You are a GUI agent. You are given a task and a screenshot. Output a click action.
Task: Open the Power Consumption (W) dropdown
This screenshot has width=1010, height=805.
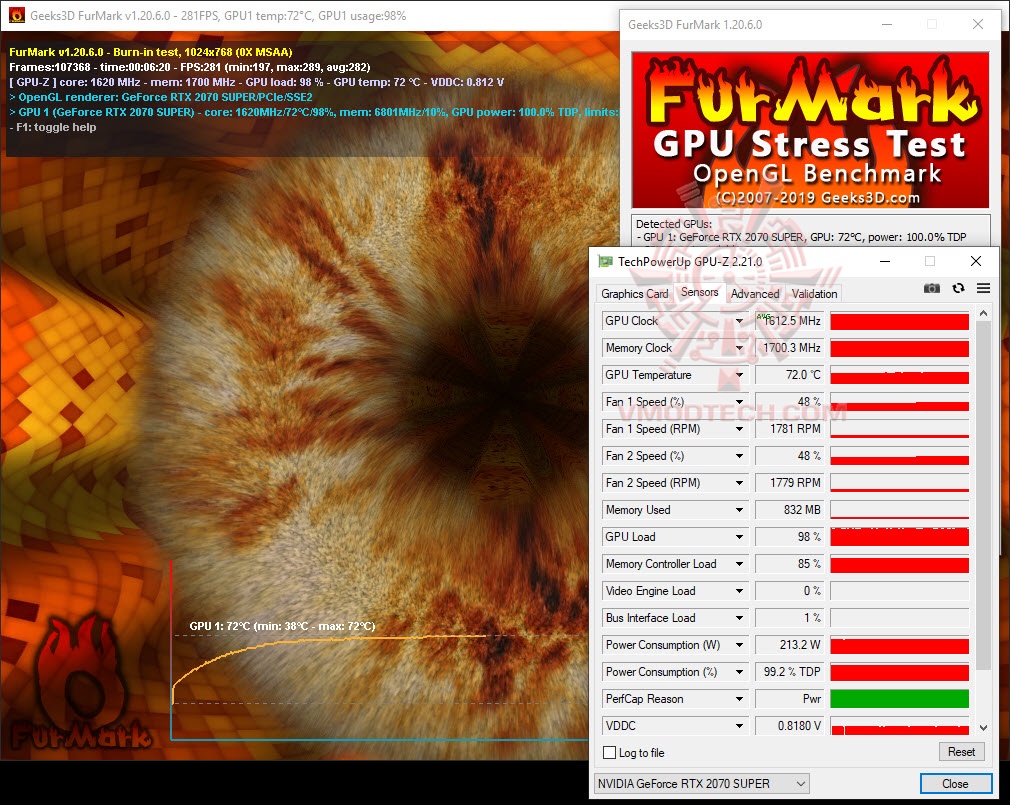[739, 645]
